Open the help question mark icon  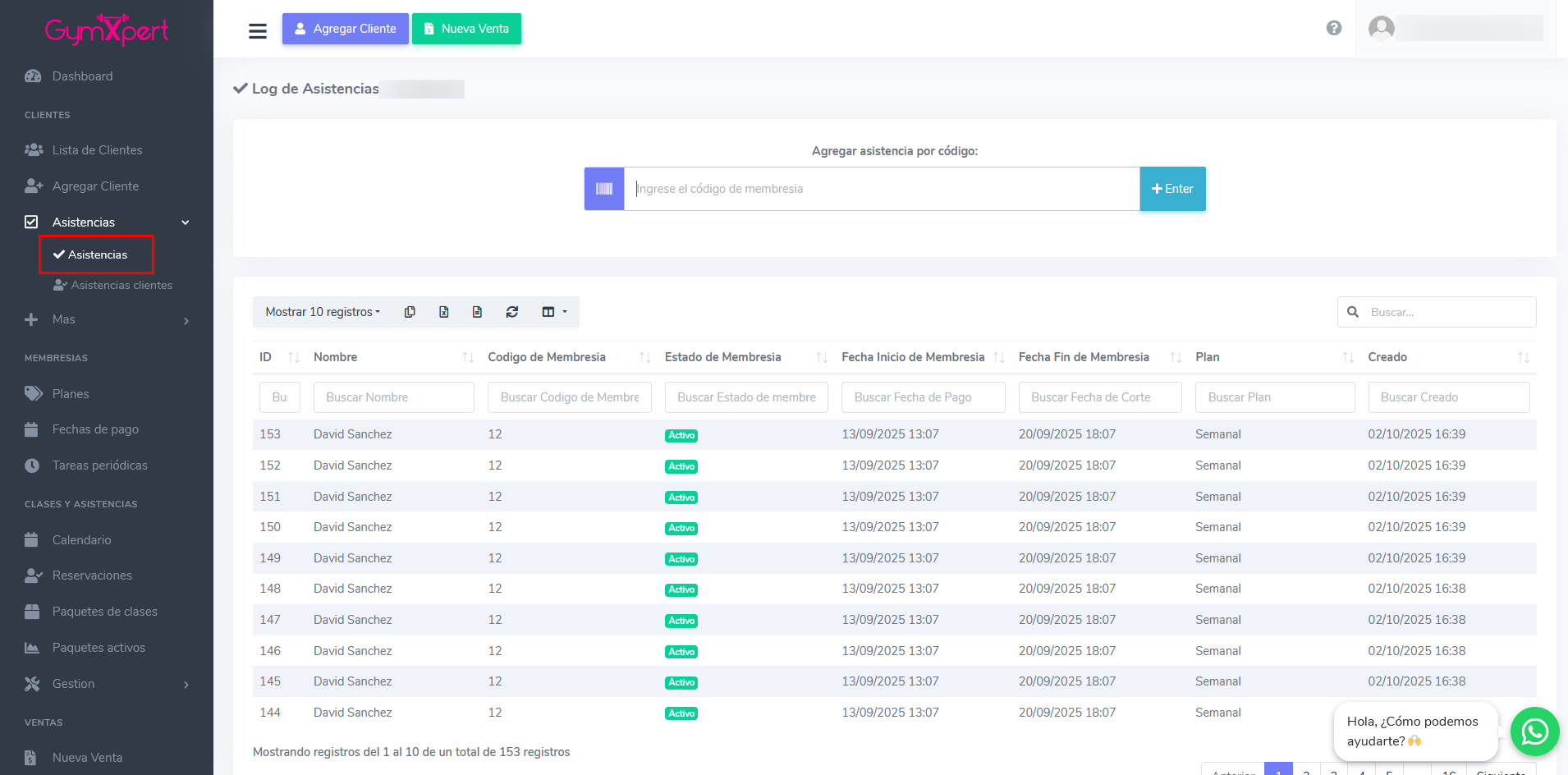click(x=1334, y=28)
